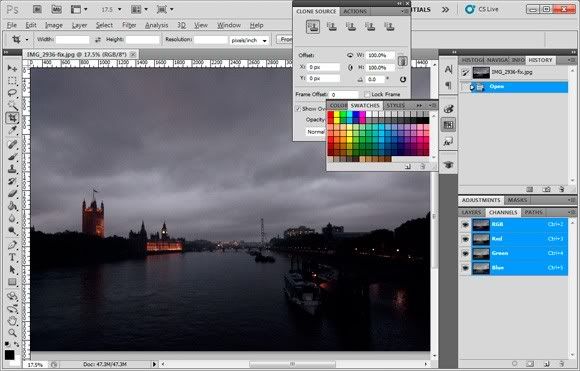Open the Paragraph panel dock icon
580x371 pixels.
pyautogui.click(x=448, y=85)
